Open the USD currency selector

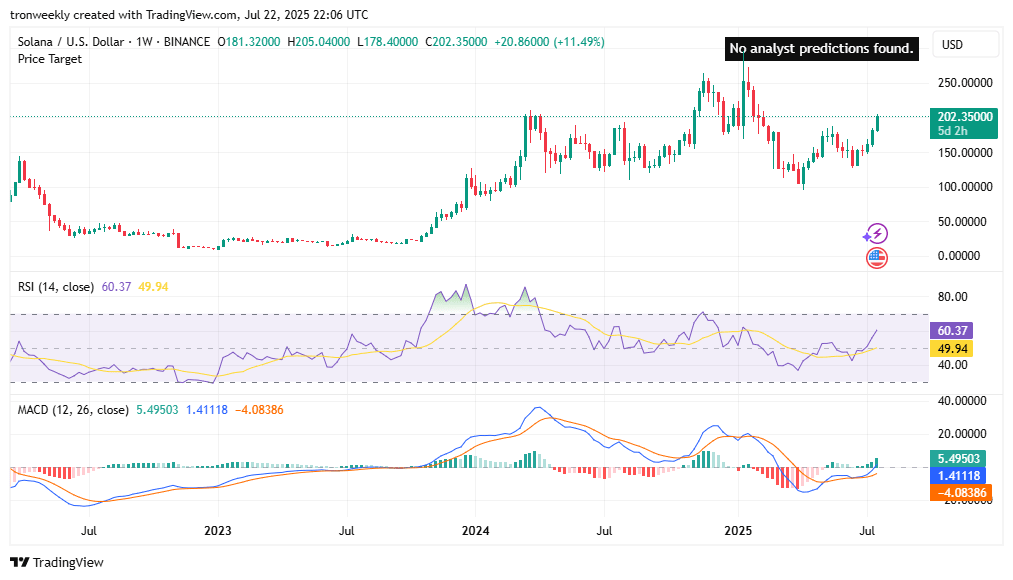click(965, 45)
